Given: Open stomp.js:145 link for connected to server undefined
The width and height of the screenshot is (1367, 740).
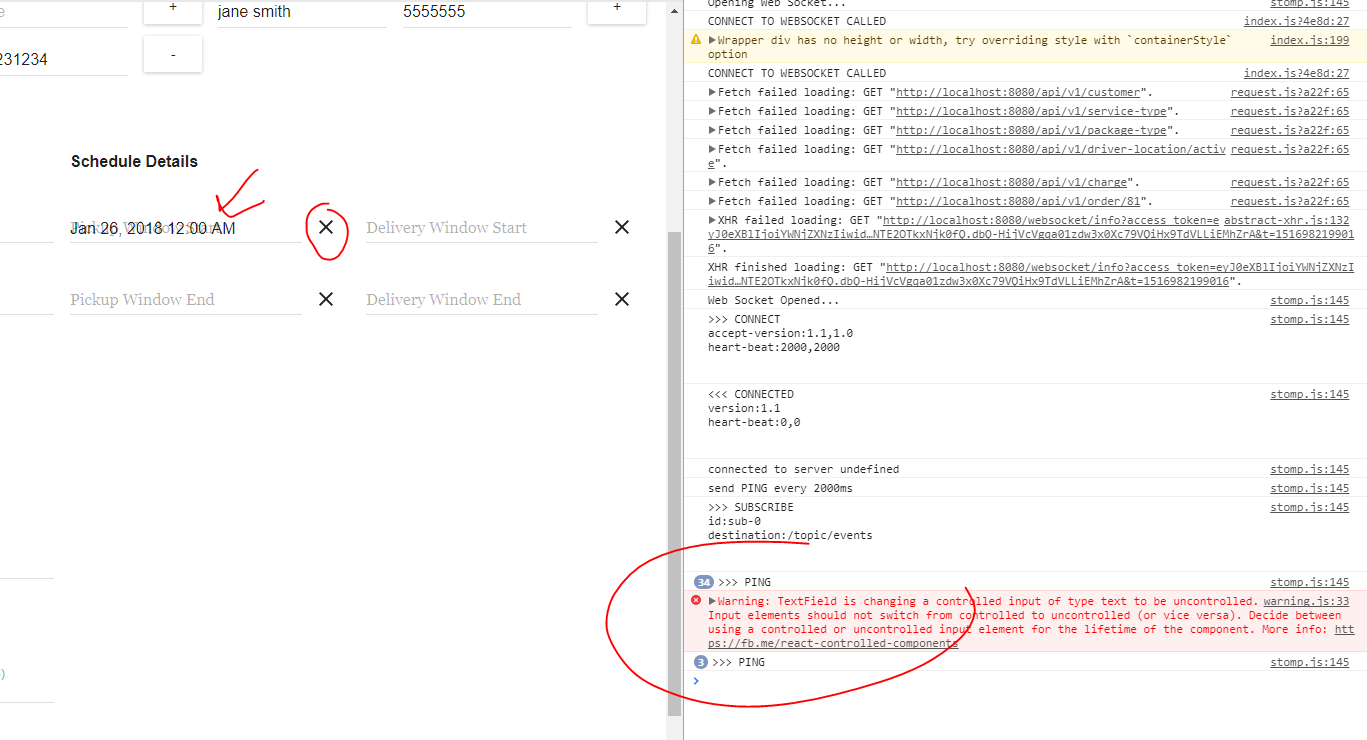Looking at the screenshot, I should click(x=1310, y=469).
